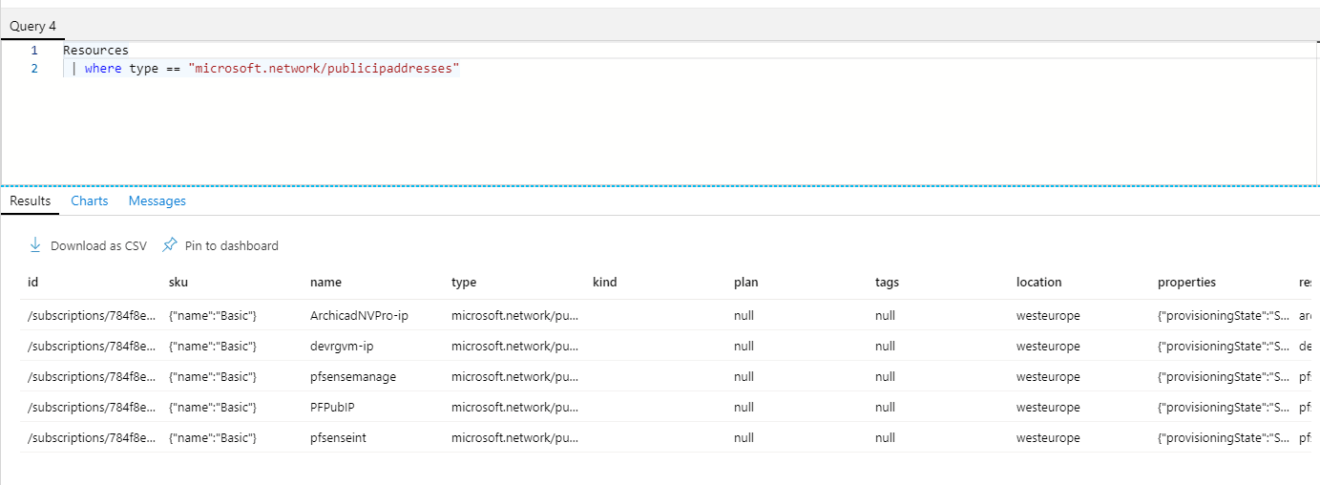This screenshot has width=1320, height=485.
Task: Switch to the Charts tab
Action: coord(89,201)
